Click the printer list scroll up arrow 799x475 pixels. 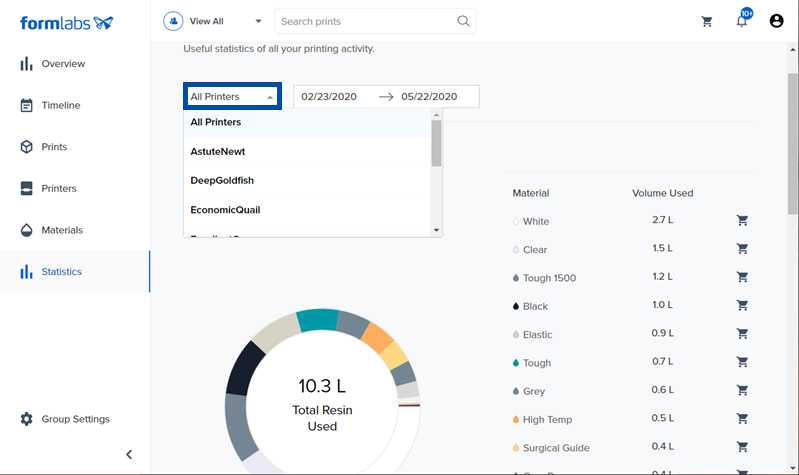point(436,115)
